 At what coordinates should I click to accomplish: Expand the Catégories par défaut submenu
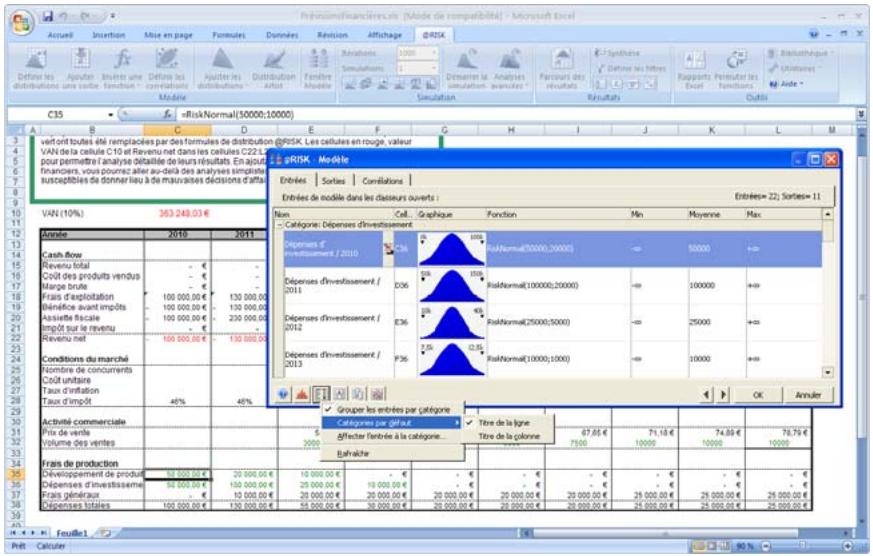pyautogui.click(x=393, y=423)
